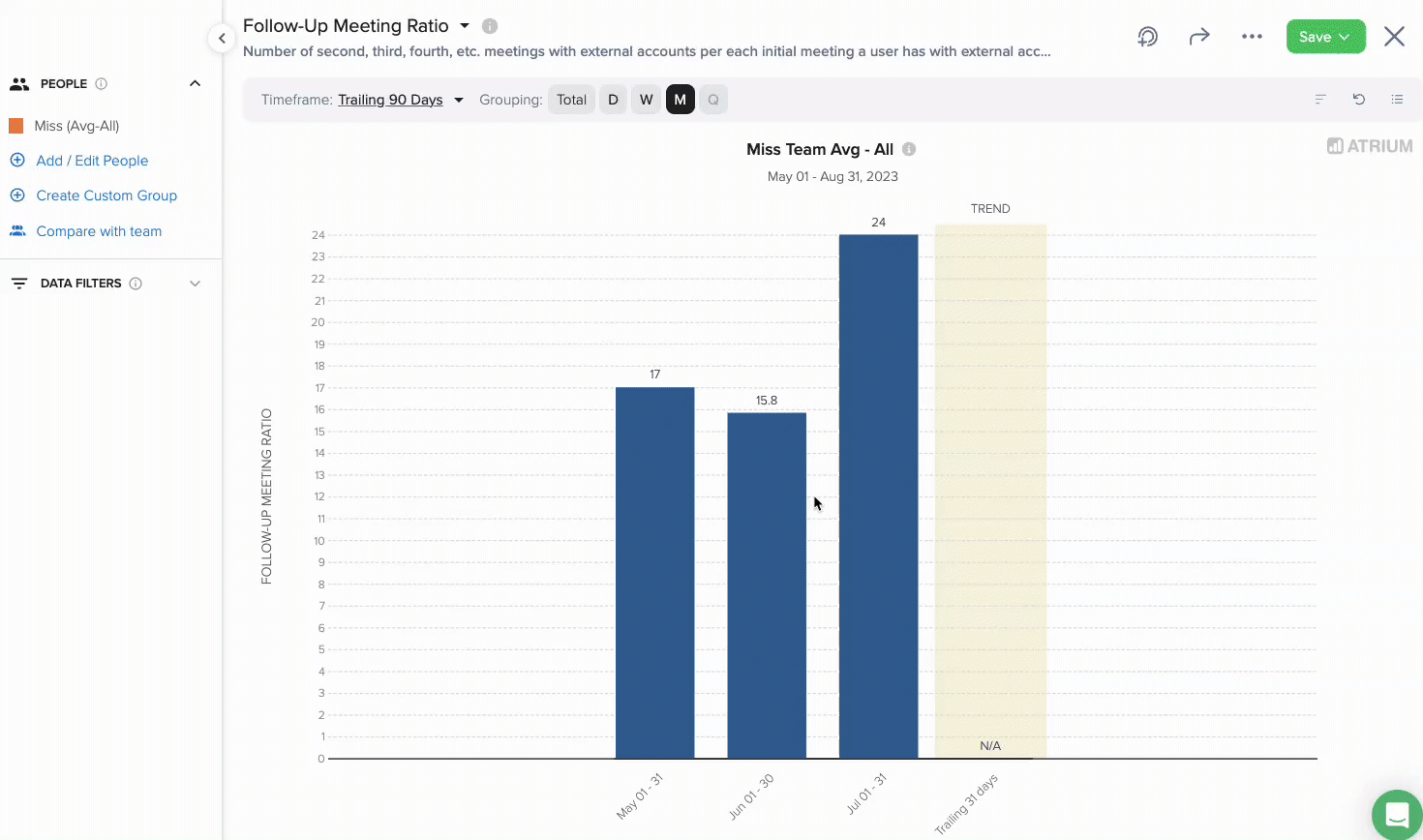
Task: Click the list view icon in chart toolbar
Action: point(1397,100)
